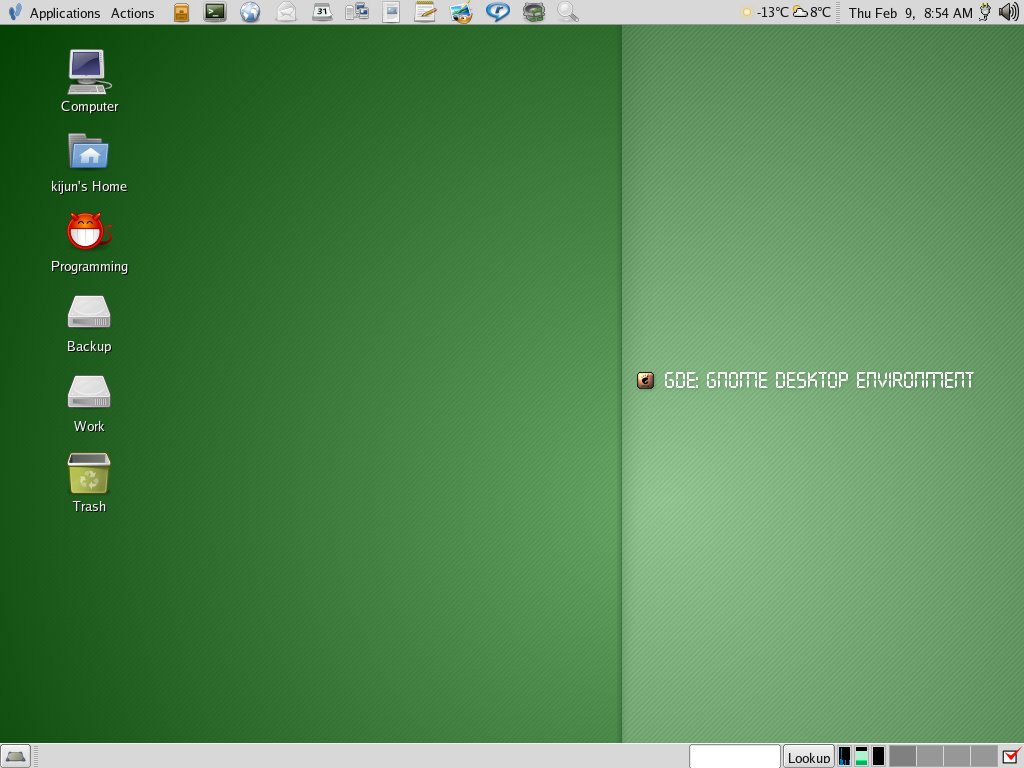The width and height of the screenshot is (1024, 768).
Task: Click the black system monitor graph
Action: click(878, 756)
